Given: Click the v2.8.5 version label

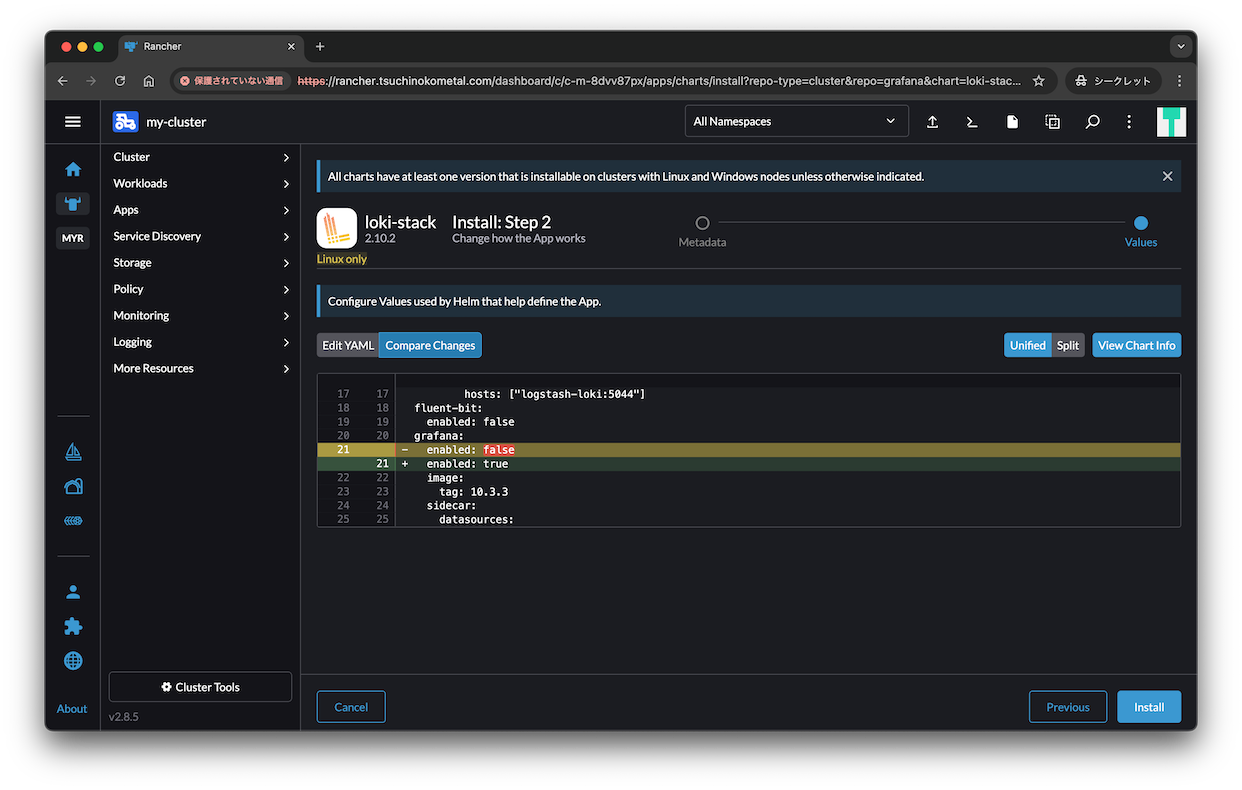Looking at the screenshot, I should (x=125, y=717).
